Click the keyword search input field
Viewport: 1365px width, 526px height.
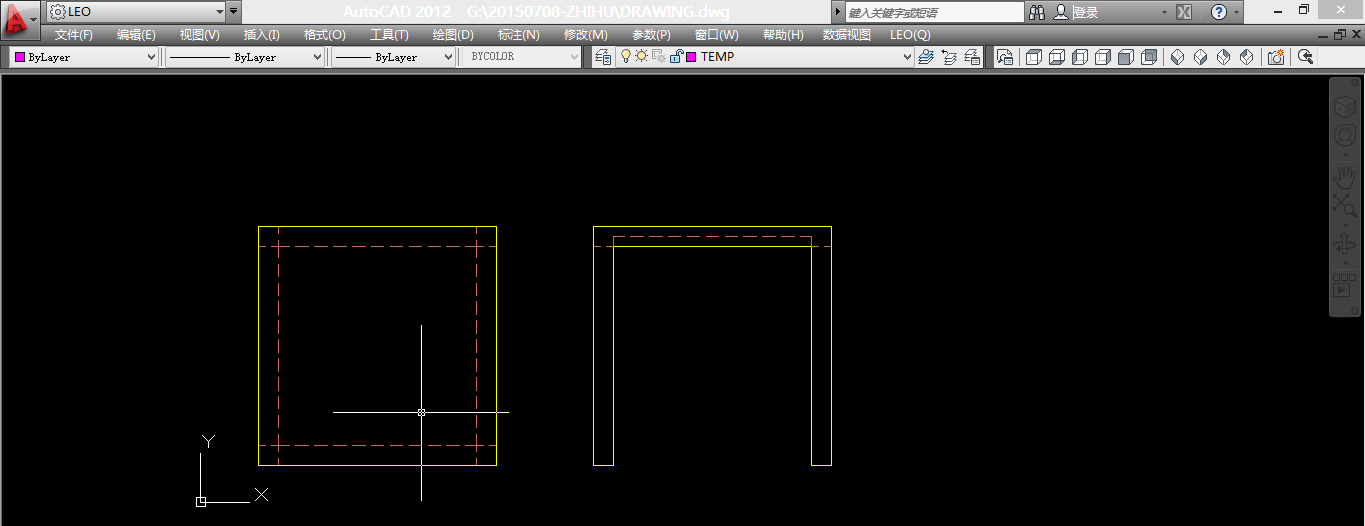[x=934, y=12]
